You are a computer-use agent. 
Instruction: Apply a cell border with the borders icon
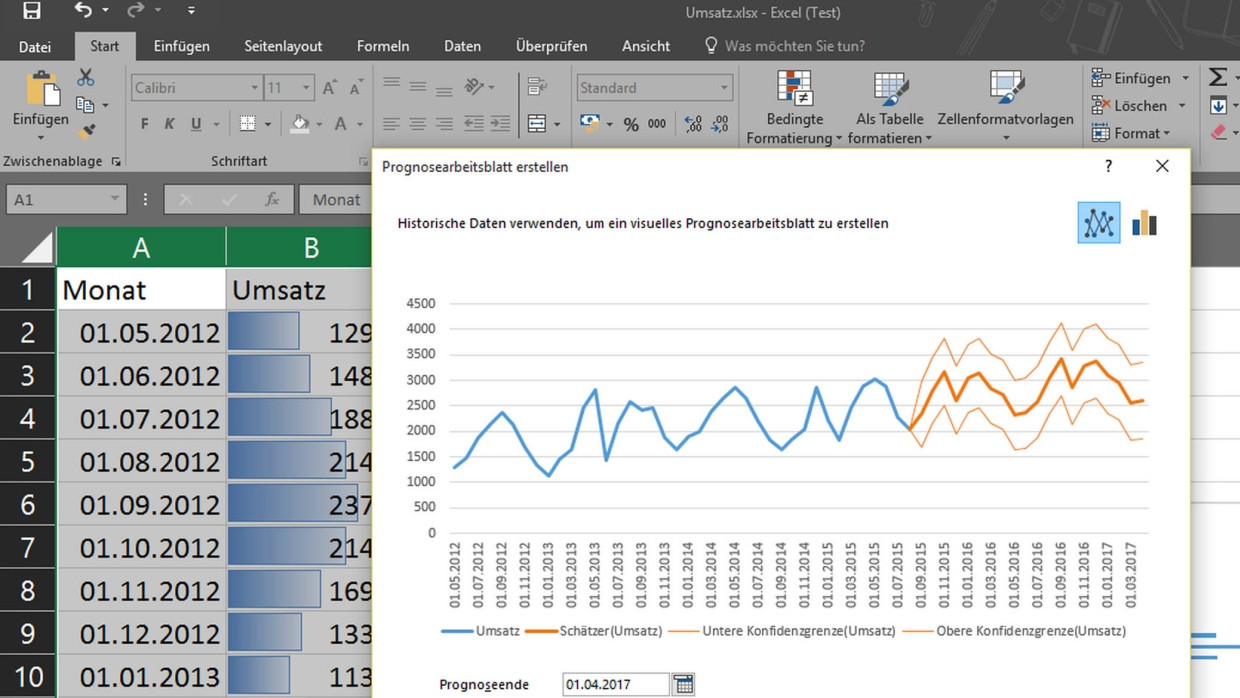click(x=248, y=124)
